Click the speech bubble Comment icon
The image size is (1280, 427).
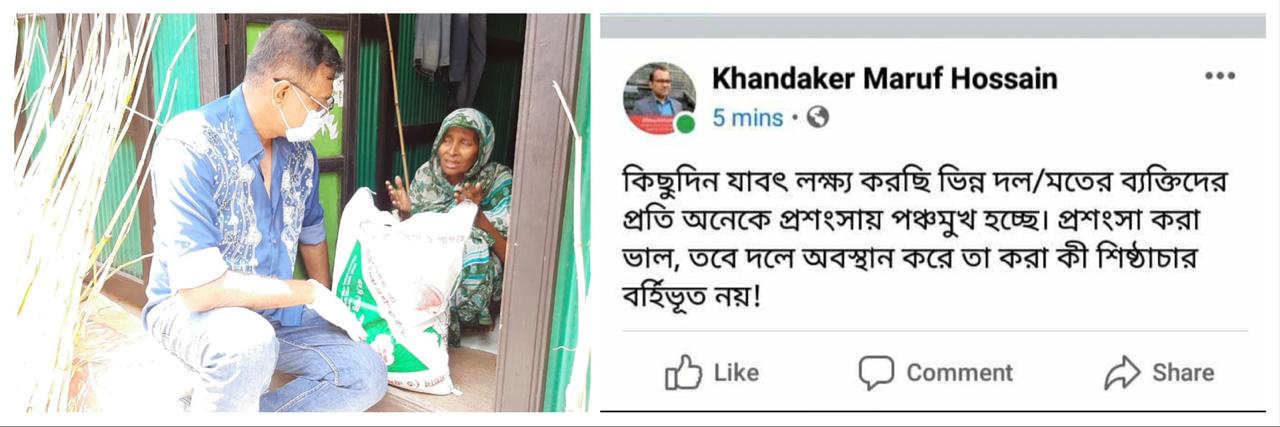876,373
